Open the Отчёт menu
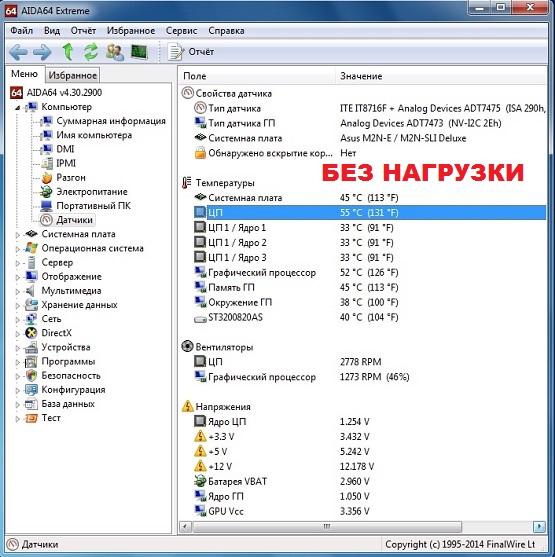The width and height of the screenshot is (555, 557). pyautogui.click(x=83, y=31)
